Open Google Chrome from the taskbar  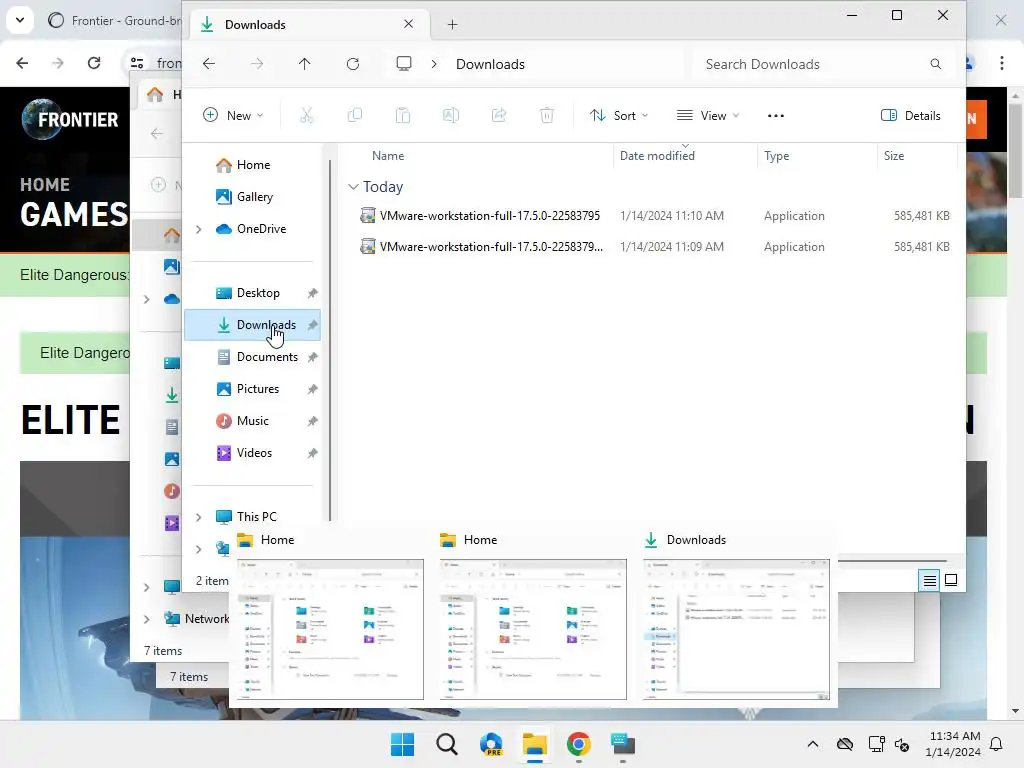click(x=579, y=744)
